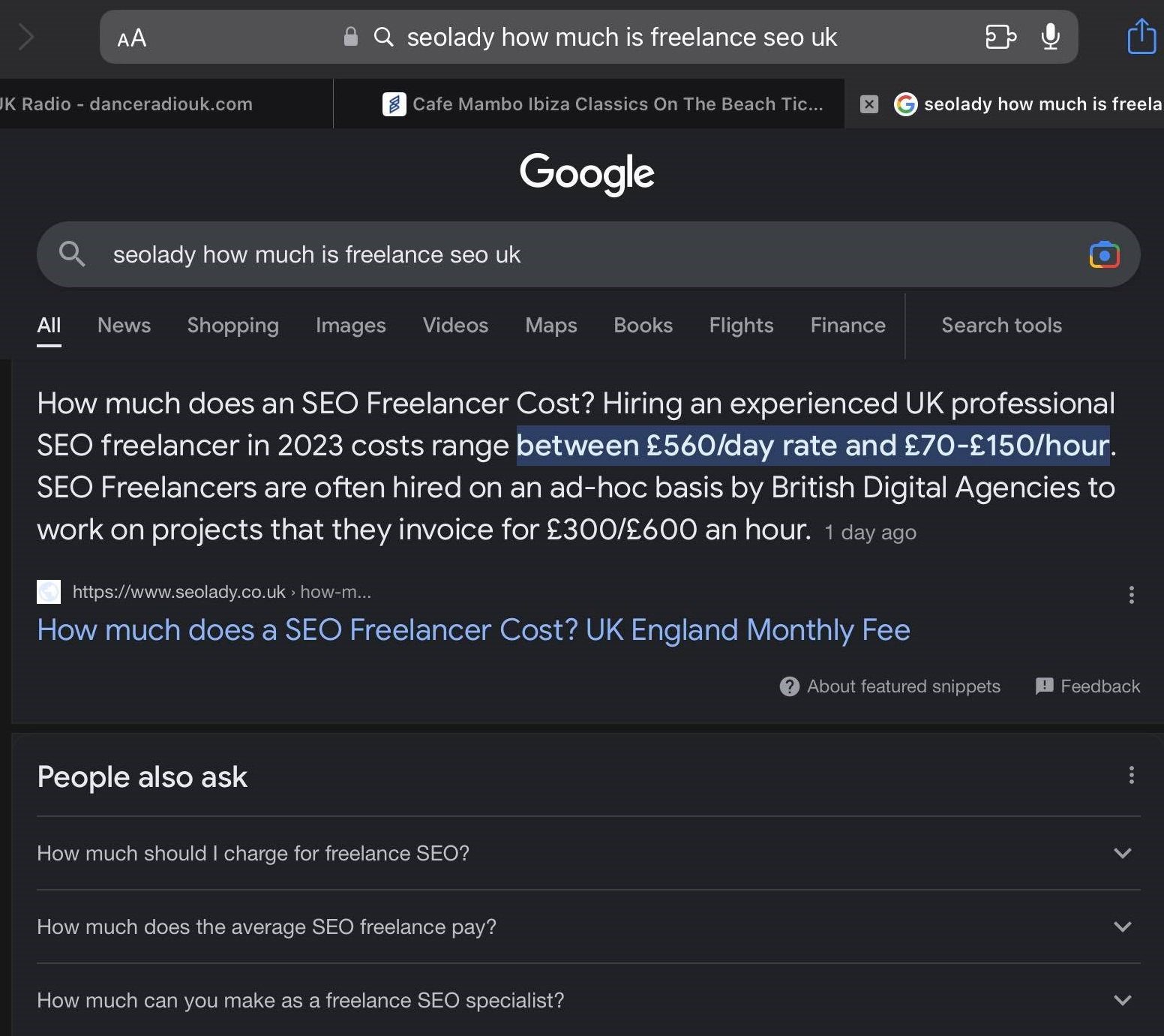Viewport: 1164px width, 1036px height.
Task: Tap the Safari forward arrow
Action: coord(26,36)
